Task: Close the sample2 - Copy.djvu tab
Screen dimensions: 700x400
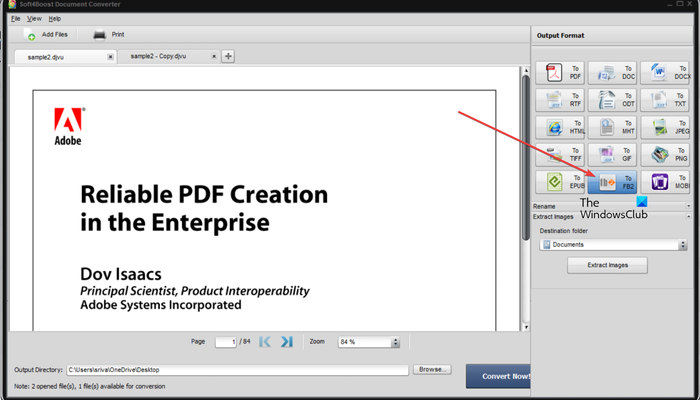Action: 214,57
